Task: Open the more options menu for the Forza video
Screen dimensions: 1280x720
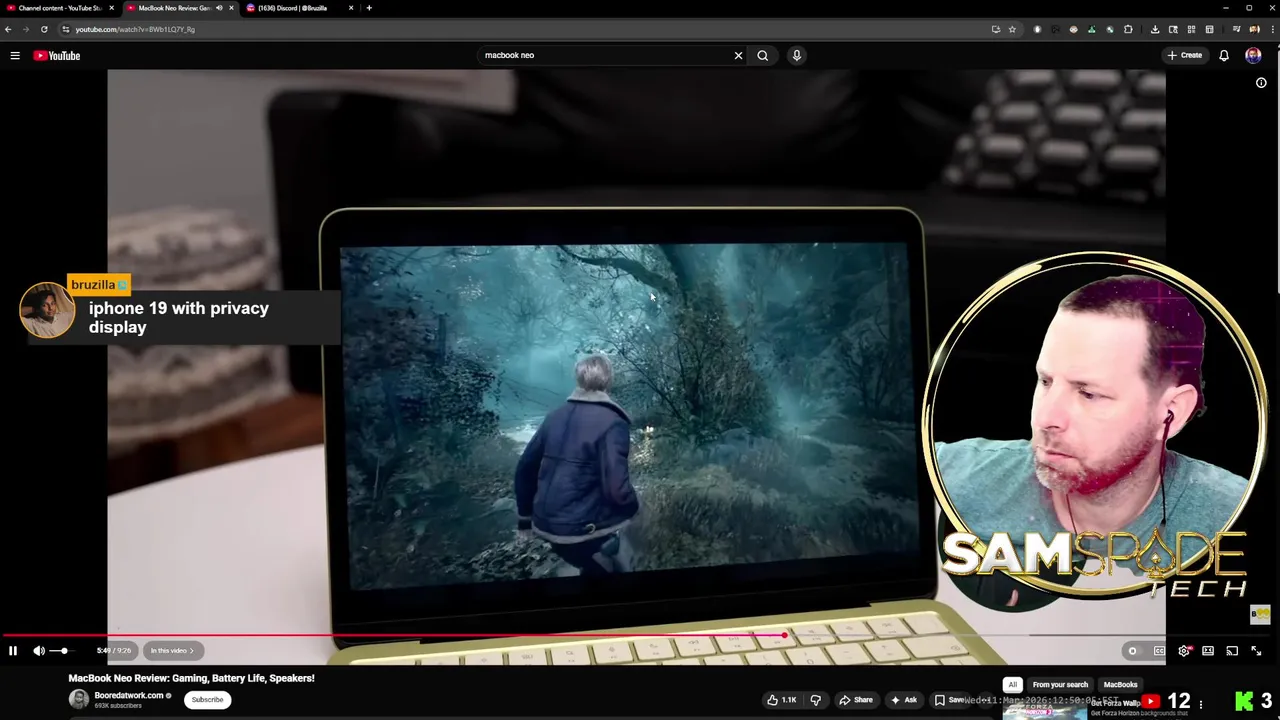Action: tap(1201, 704)
